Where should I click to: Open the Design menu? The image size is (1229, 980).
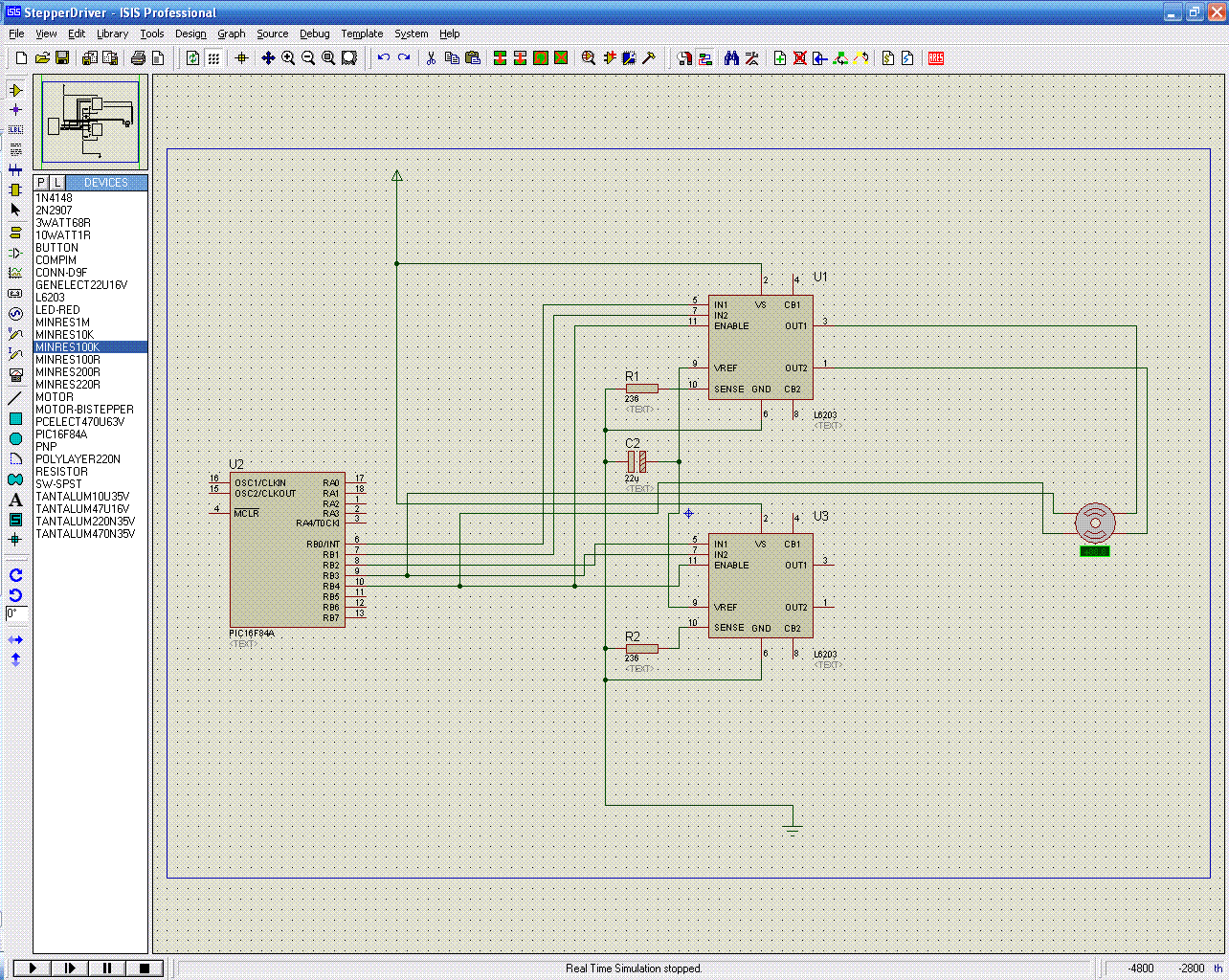190,33
